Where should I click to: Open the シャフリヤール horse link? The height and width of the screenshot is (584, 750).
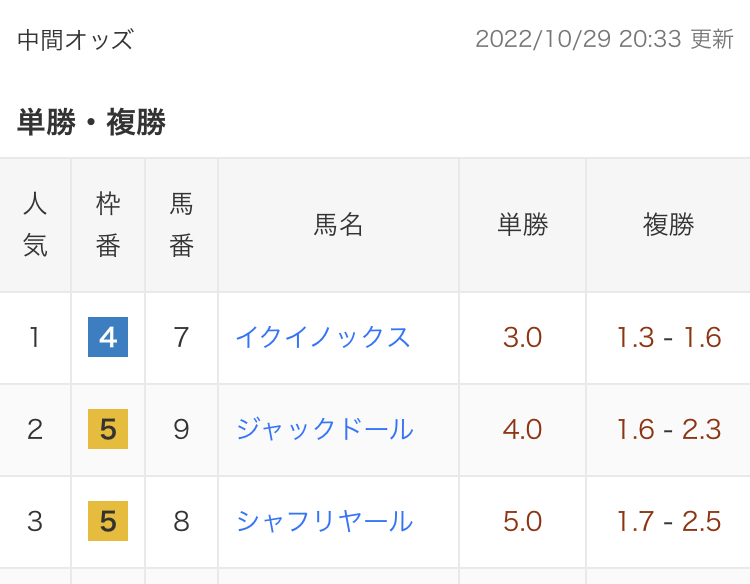pyautogui.click(x=324, y=521)
